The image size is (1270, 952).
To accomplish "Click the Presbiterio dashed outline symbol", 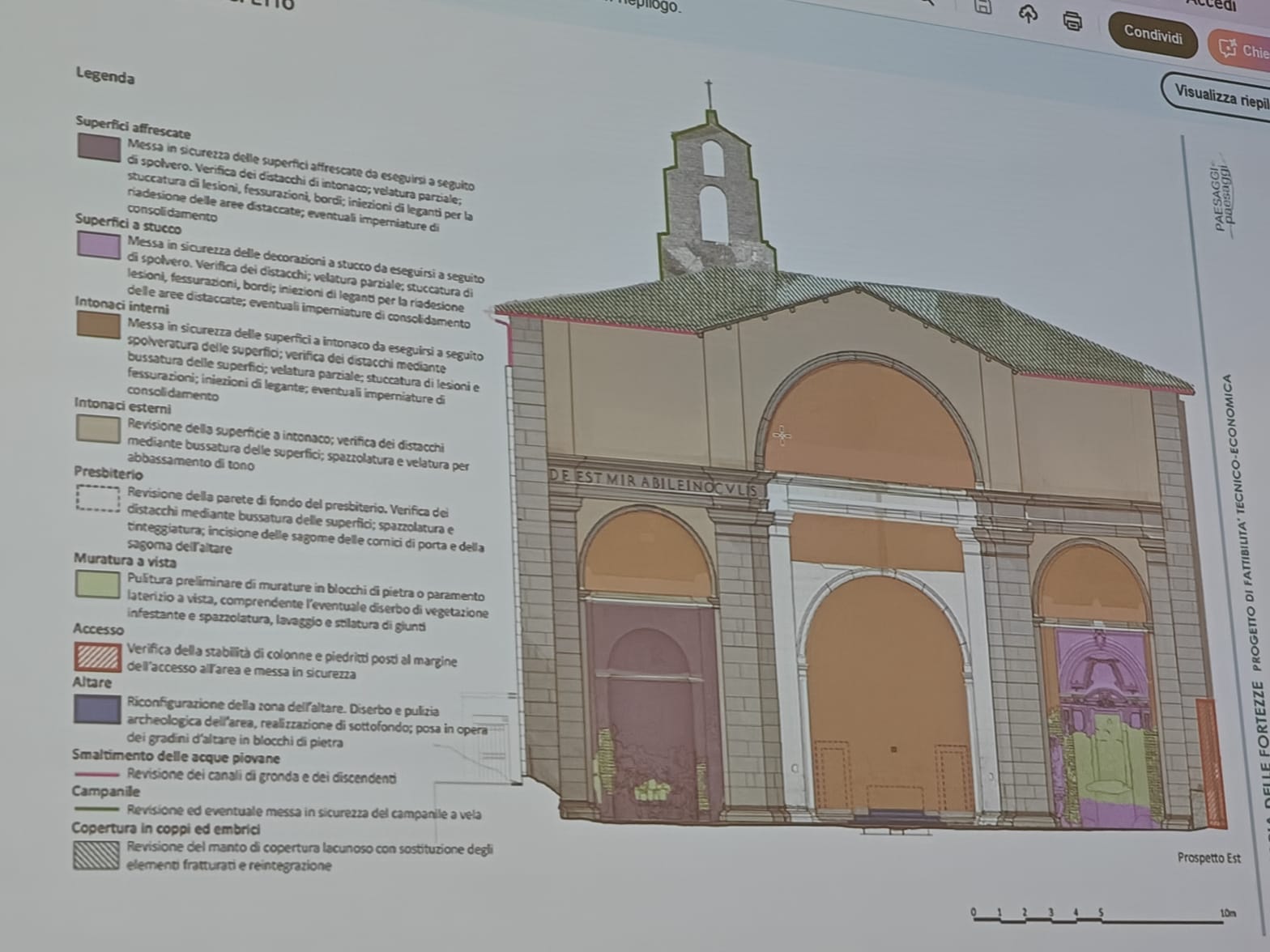I will point(98,499).
